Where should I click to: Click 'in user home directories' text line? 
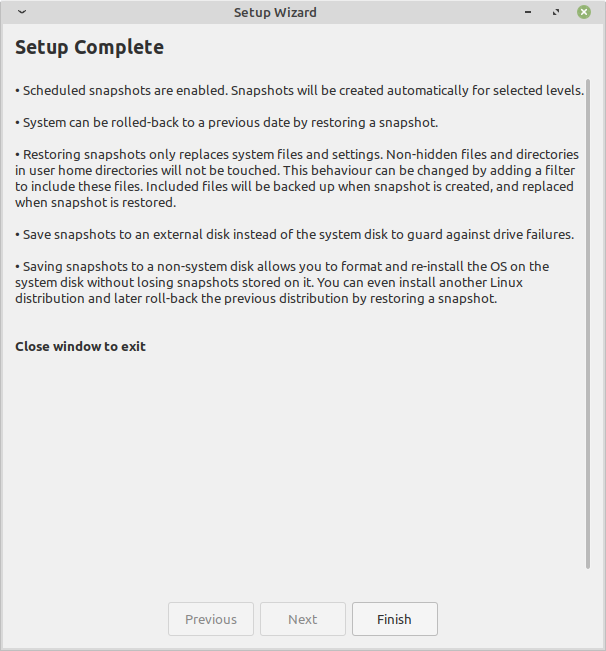click(x=295, y=171)
